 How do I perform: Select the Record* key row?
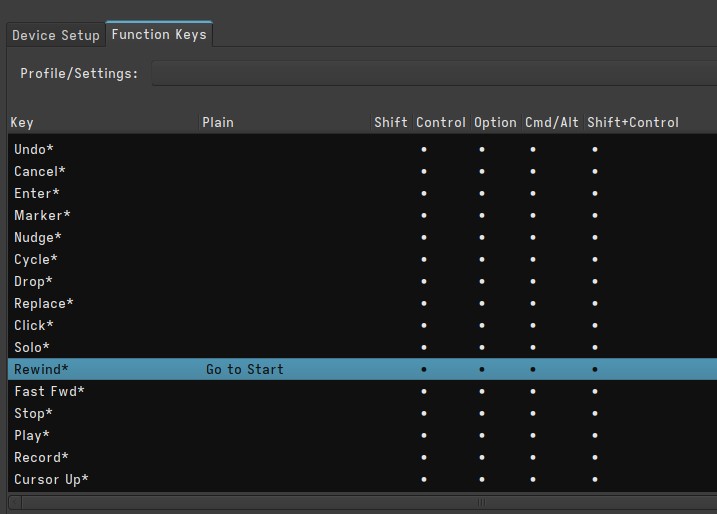[41, 457]
